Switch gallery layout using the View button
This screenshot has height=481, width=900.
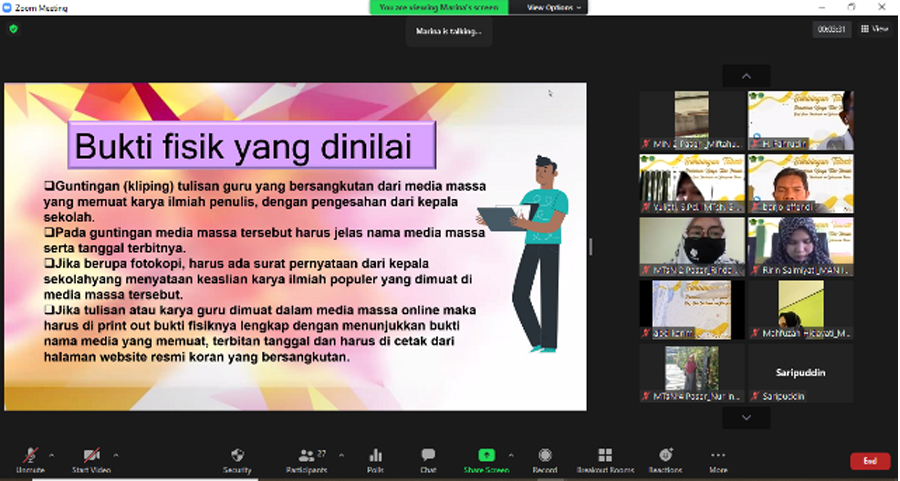pos(874,29)
